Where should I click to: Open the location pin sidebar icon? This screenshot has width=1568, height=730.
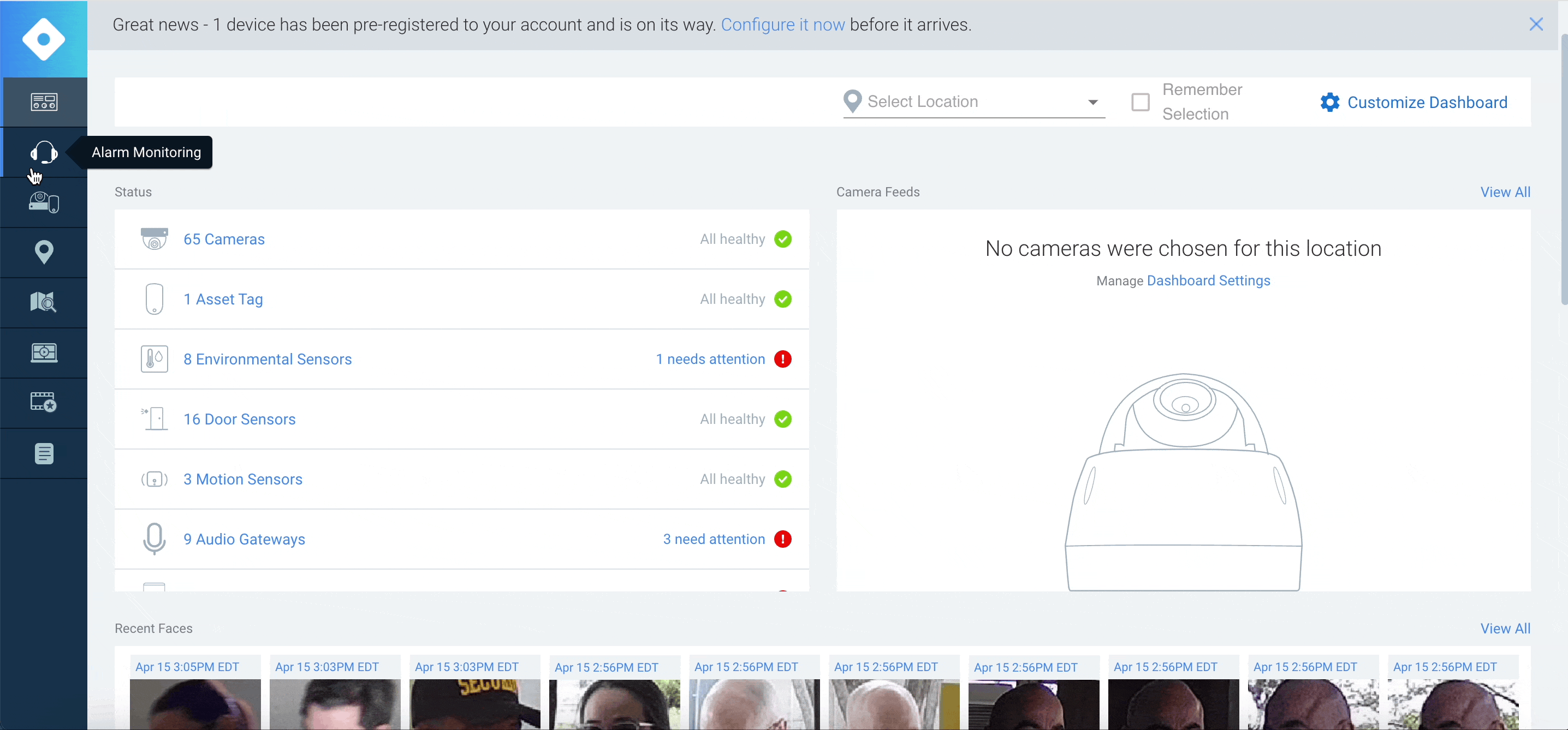pyautogui.click(x=44, y=252)
